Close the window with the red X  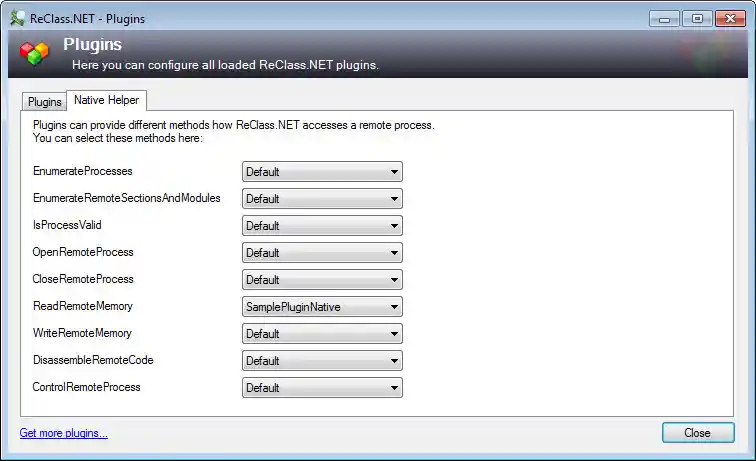pyautogui.click(x=730, y=19)
